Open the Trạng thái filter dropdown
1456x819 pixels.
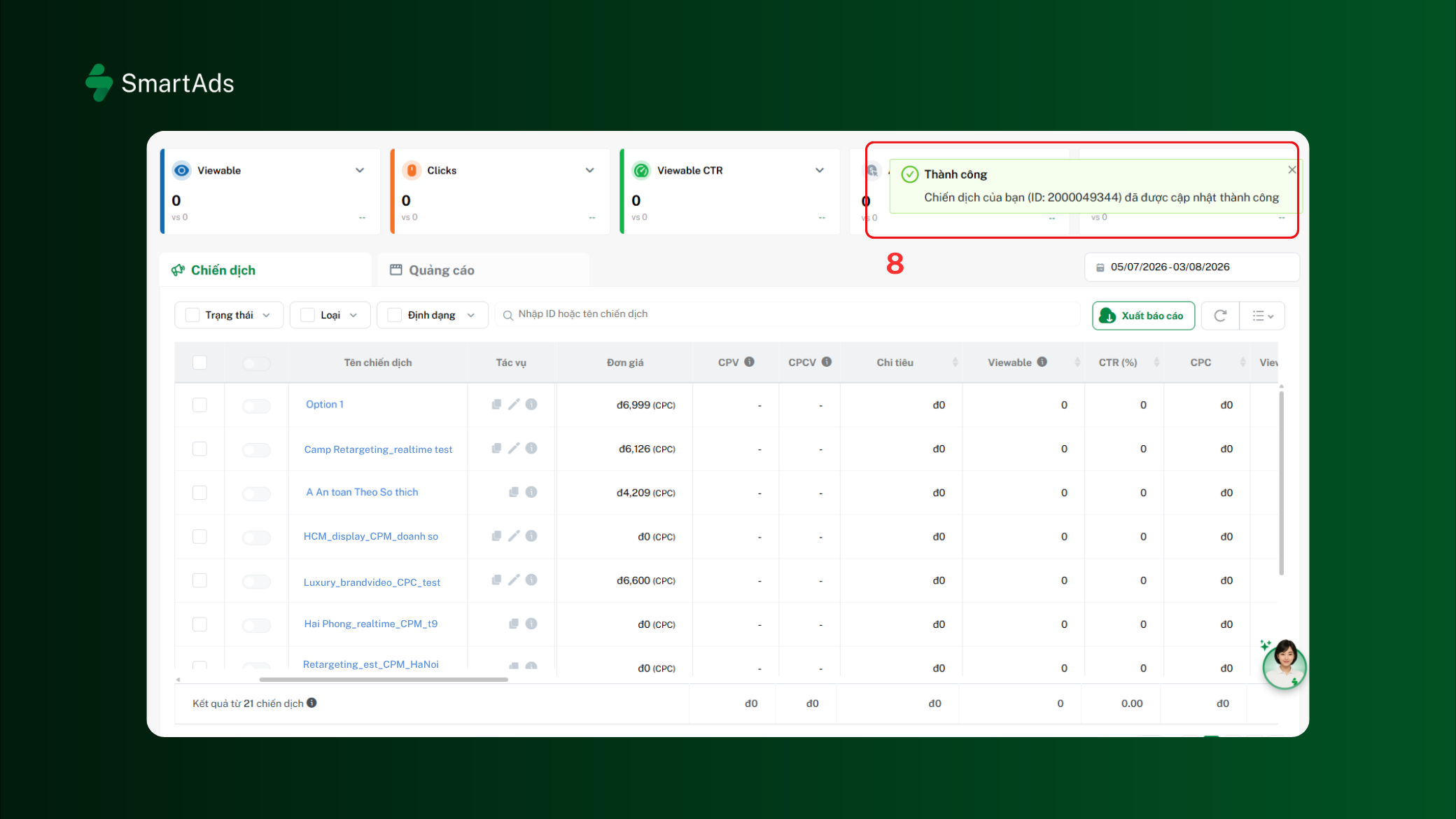coord(229,315)
